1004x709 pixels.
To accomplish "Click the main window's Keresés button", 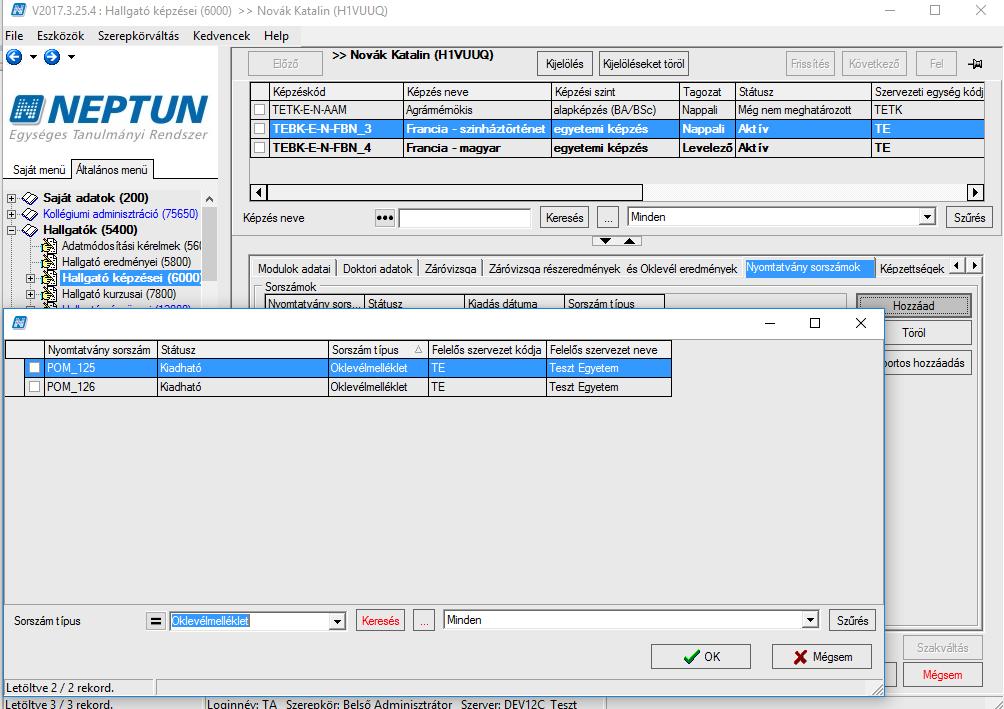I will click(x=565, y=218).
